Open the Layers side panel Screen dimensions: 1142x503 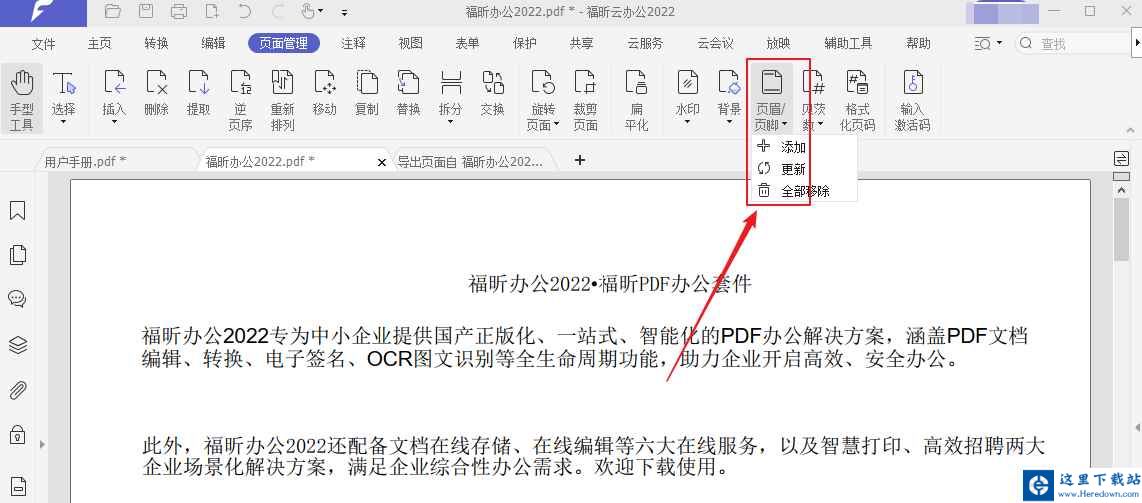(x=17, y=344)
